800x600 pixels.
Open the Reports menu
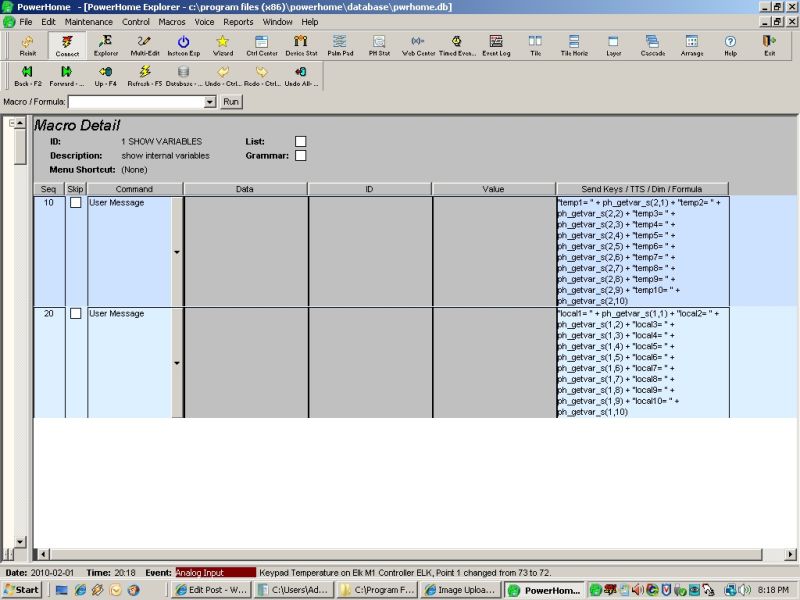coord(238,22)
